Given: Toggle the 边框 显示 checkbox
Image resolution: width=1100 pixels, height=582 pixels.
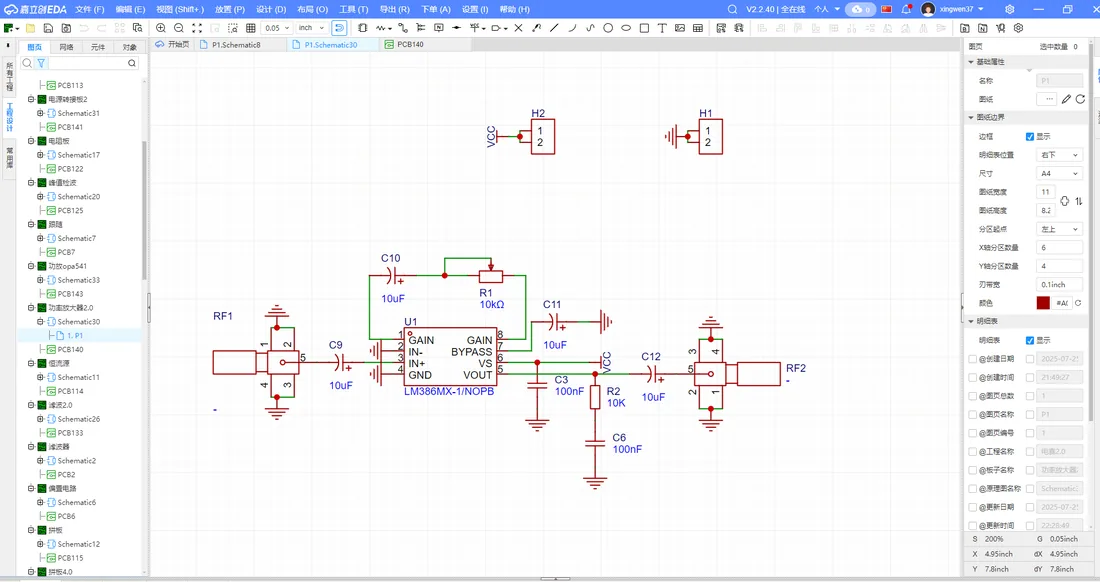Looking at the screenshot, I should [1030, 136].
